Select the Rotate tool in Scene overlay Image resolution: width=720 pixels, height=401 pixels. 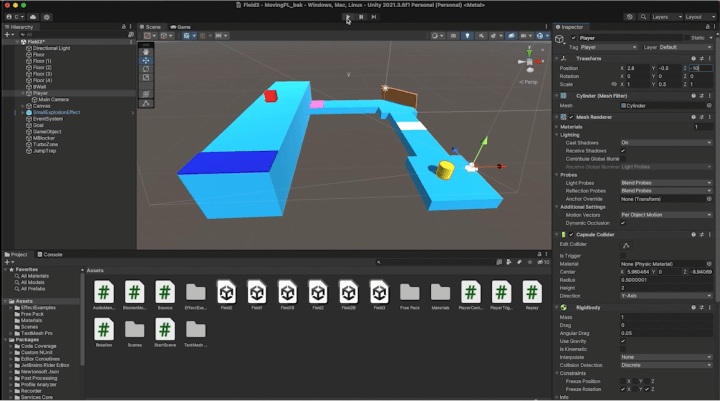(146, 68)
